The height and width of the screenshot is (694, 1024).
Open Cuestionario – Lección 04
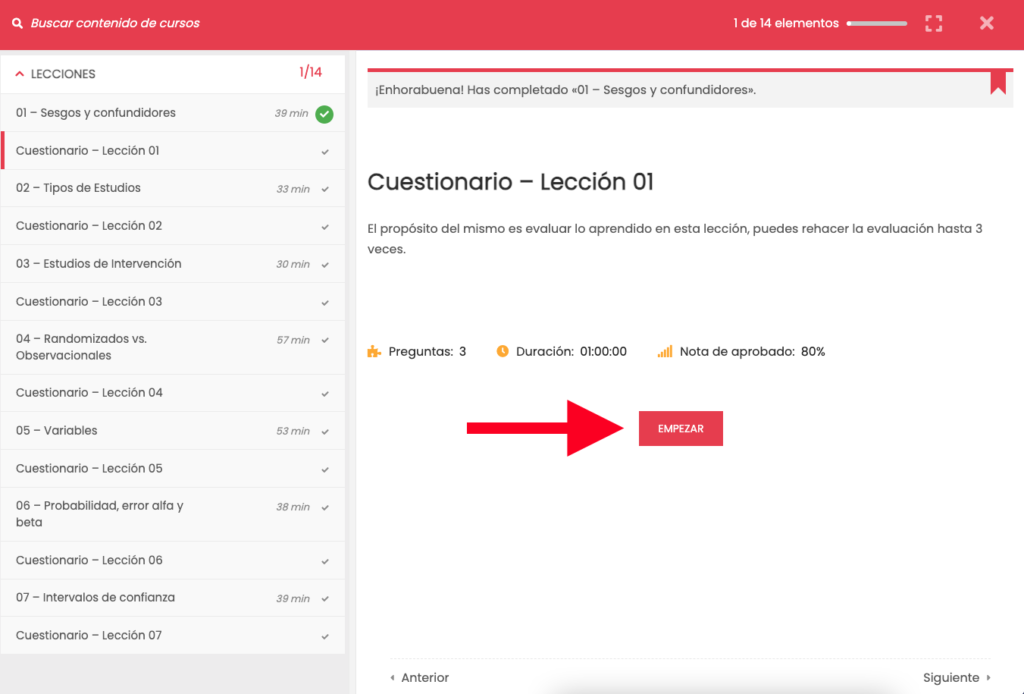coord(89,393)
